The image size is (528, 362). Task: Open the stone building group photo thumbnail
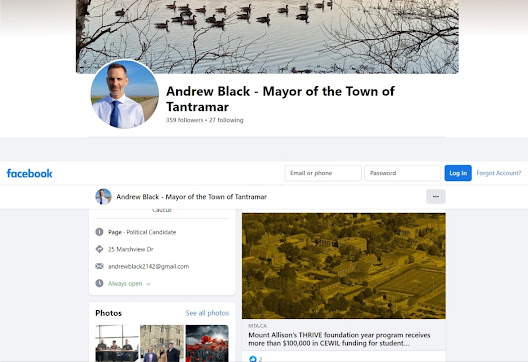[x=162, y=343]
